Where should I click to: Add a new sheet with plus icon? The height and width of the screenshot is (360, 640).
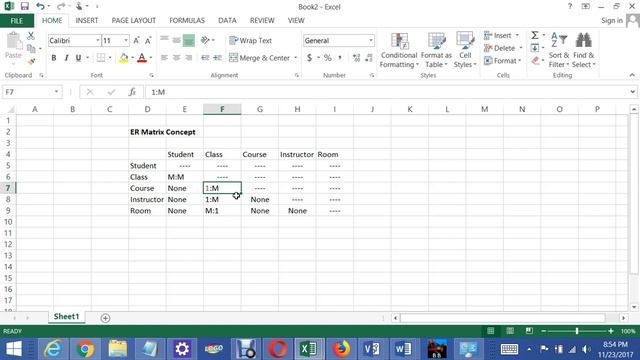coord(105,318)
